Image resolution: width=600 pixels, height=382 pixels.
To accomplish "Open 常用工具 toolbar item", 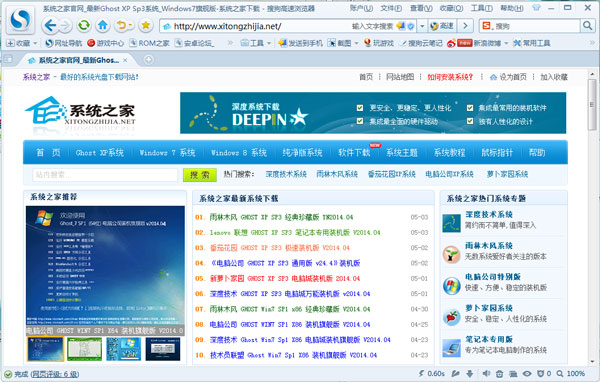I will click(x=532, y=43).
